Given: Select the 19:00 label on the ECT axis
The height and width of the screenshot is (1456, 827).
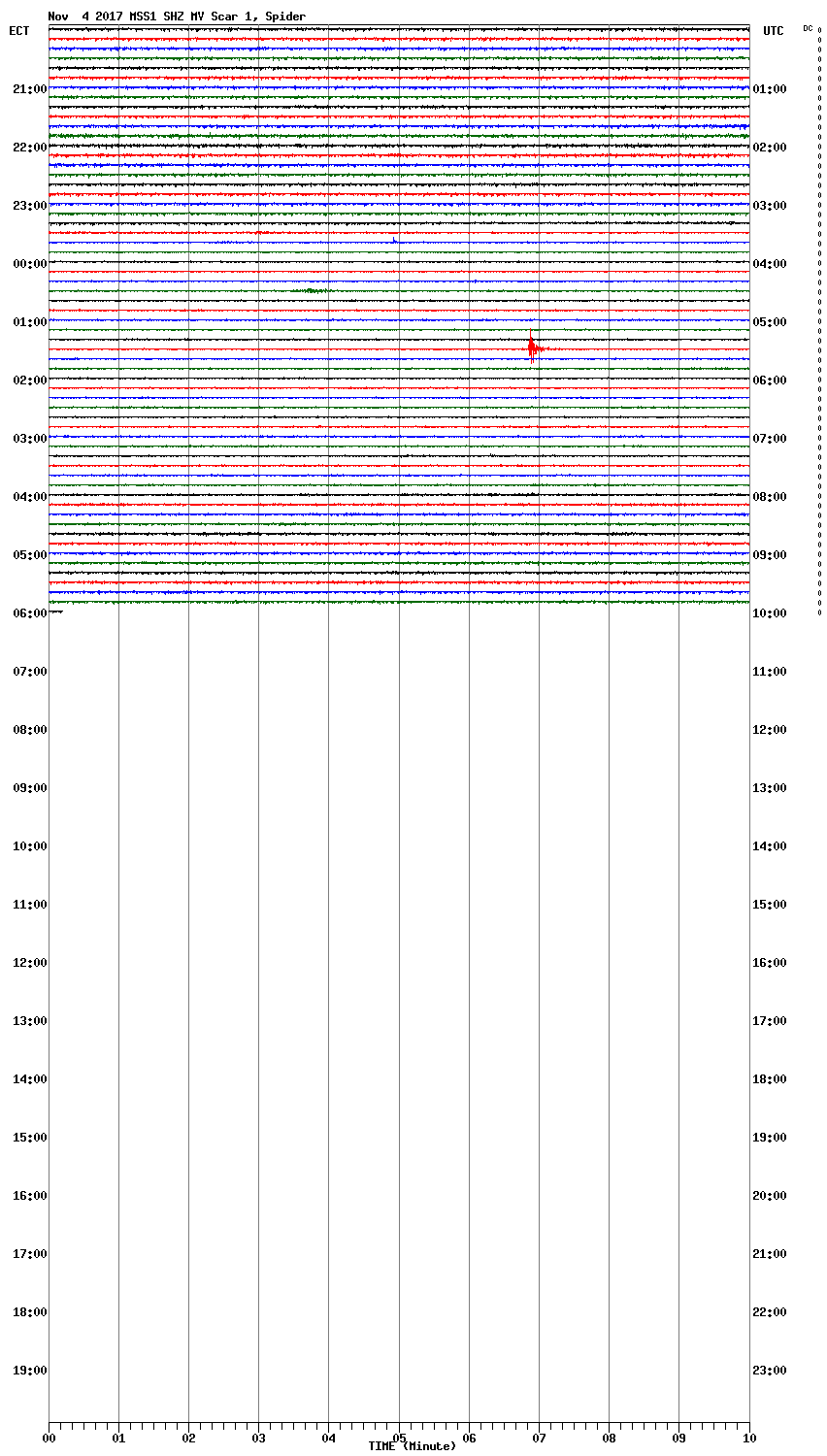Looking at the screenshot, I should point(30,1371).
